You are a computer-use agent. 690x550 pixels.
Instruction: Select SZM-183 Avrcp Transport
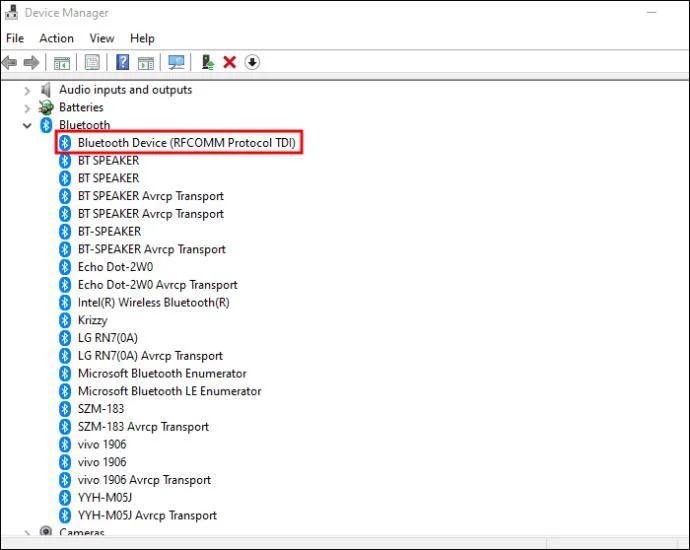point(143,426)
